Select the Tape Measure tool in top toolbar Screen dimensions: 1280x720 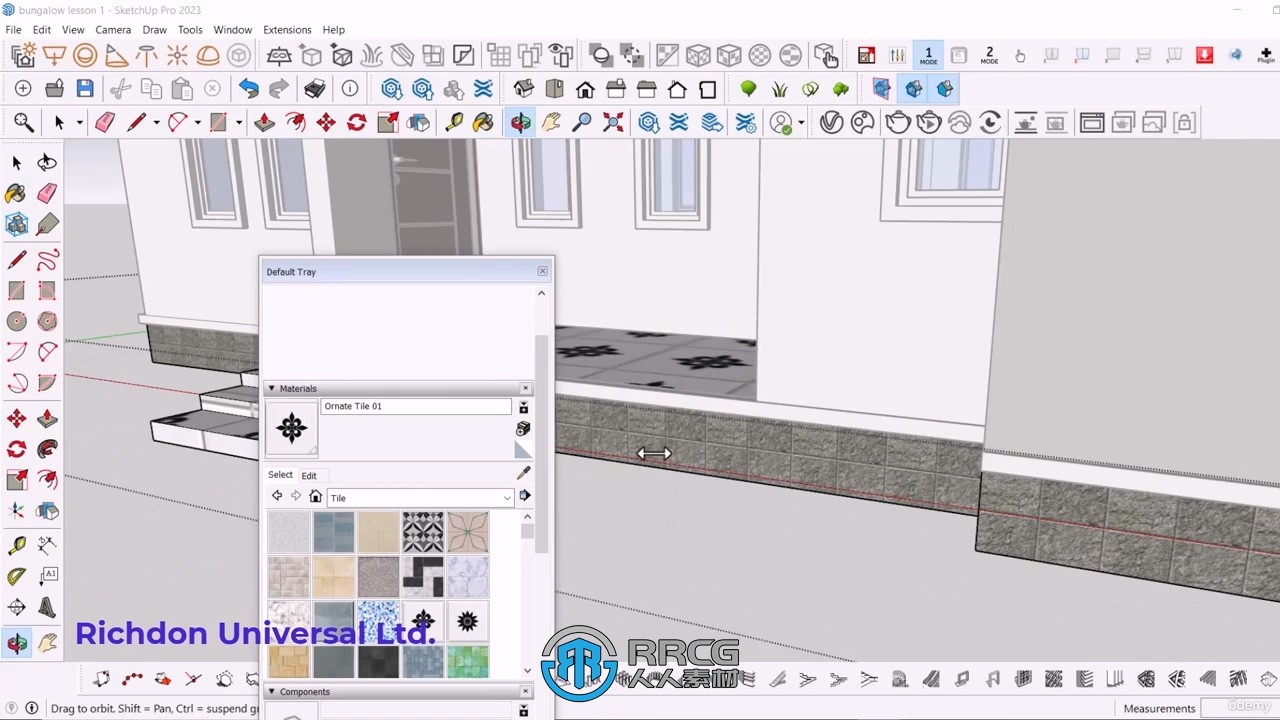point(453,123)
